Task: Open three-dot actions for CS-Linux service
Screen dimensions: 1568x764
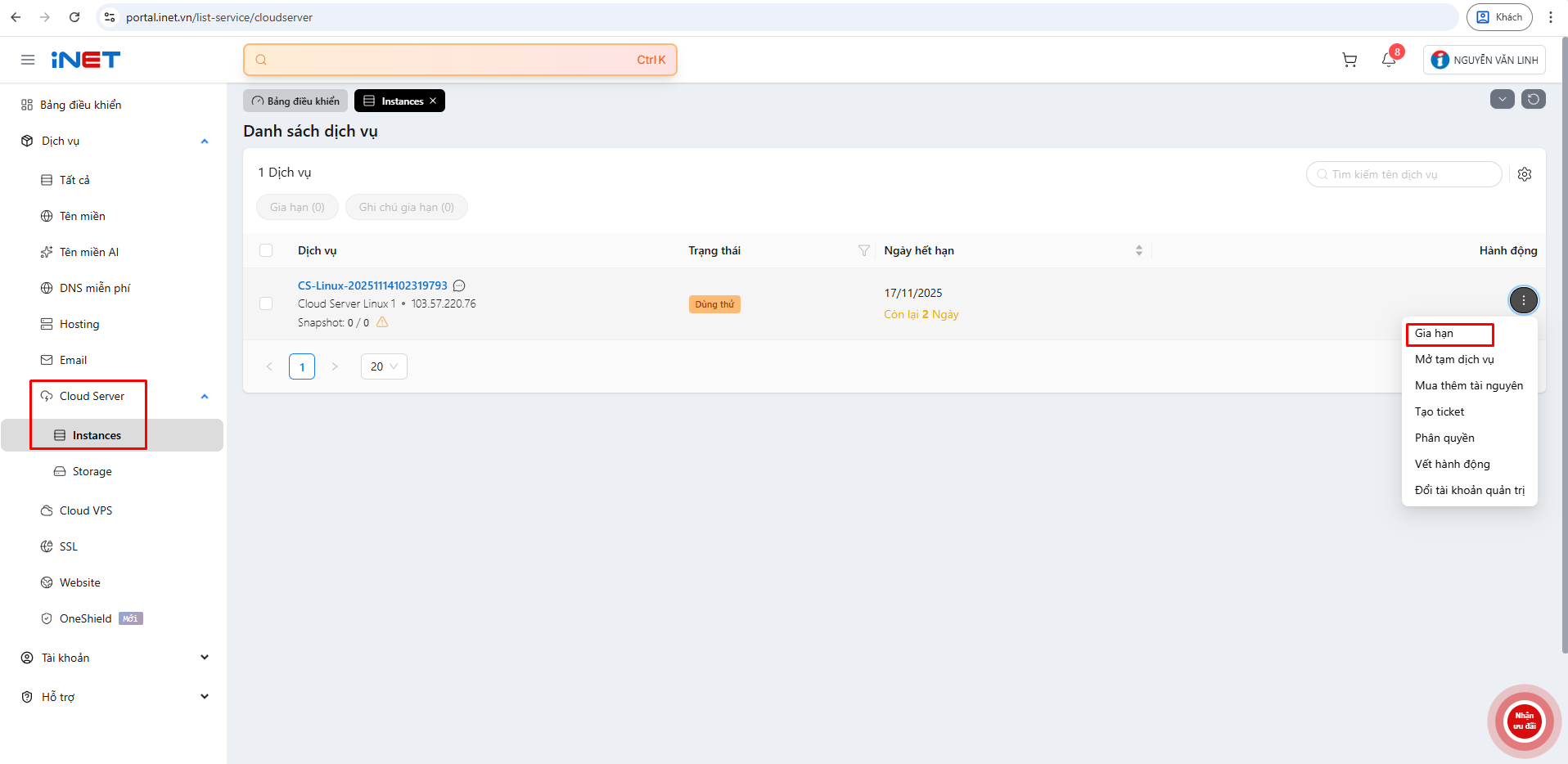Action: pos(1523,300)
